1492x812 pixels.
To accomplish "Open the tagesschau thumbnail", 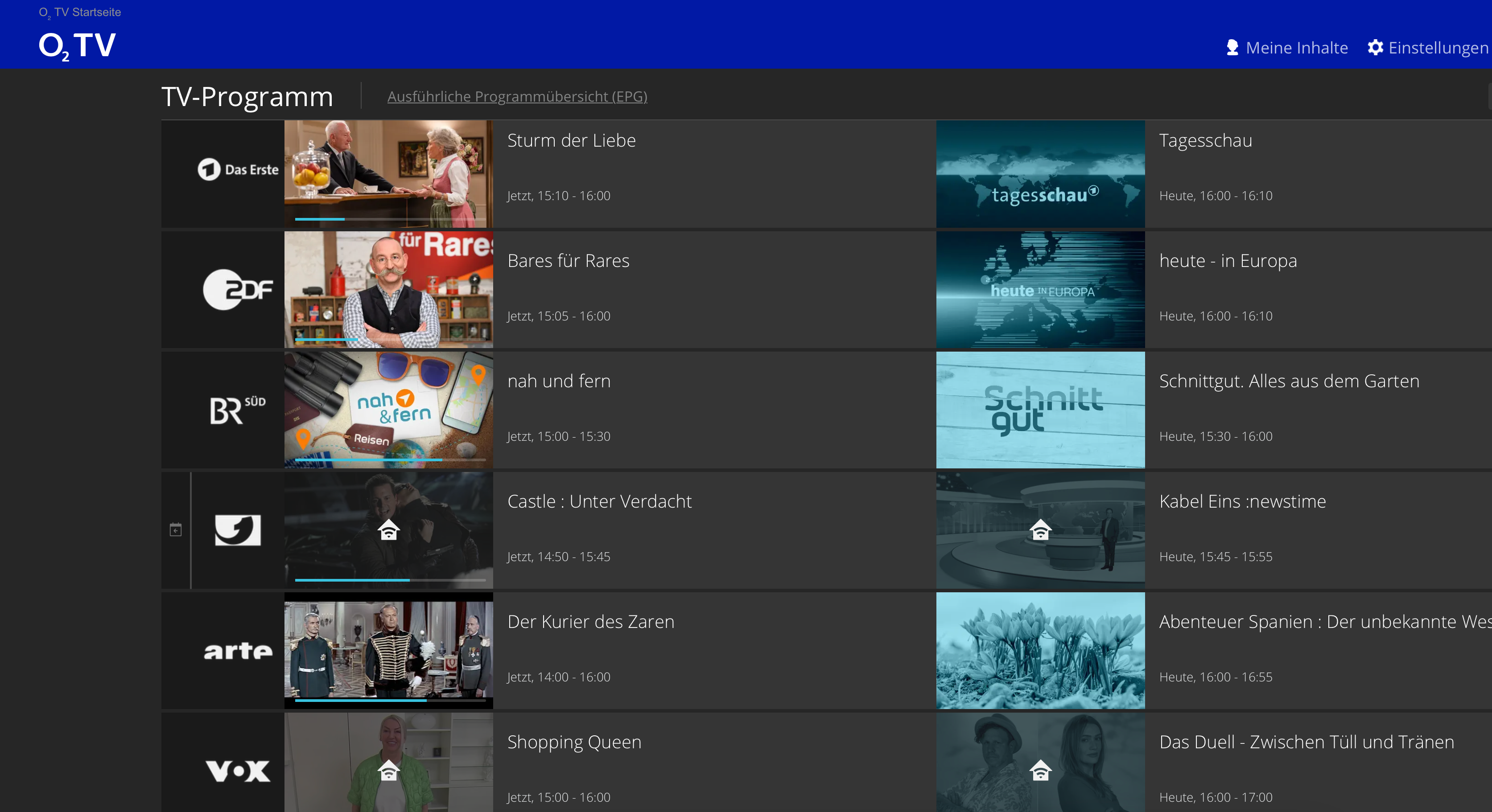I will 1041,174.
